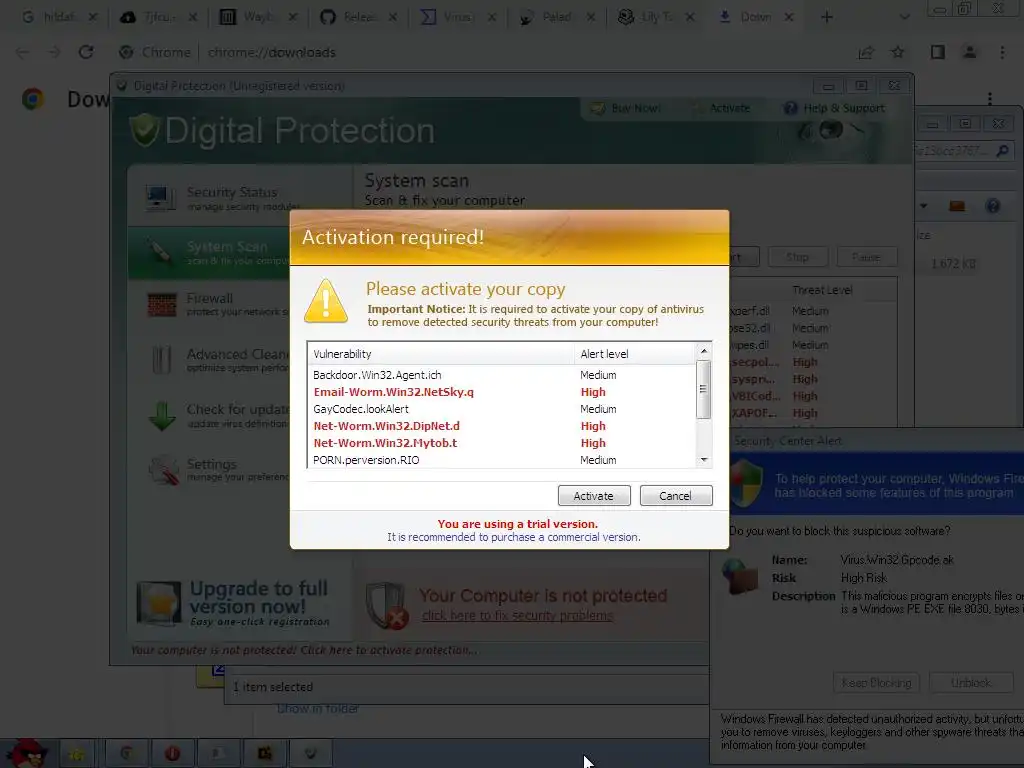Open Advanced Cleaner sidebar icon
Image resolution: width=1024 pixels, height=768 pixels.
tap(161, 360)
